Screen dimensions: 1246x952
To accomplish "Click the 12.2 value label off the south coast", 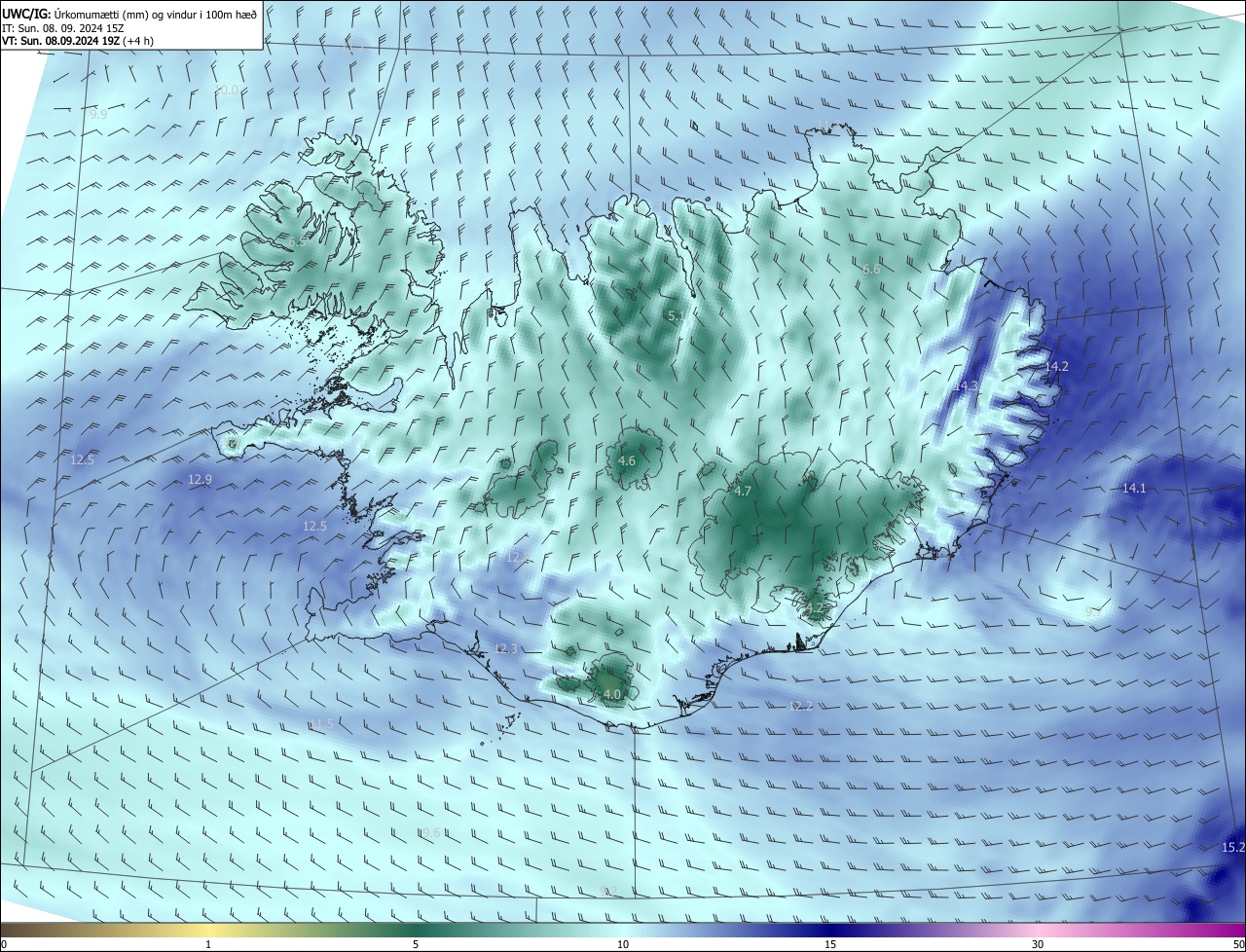I will (x=801, y=706).
